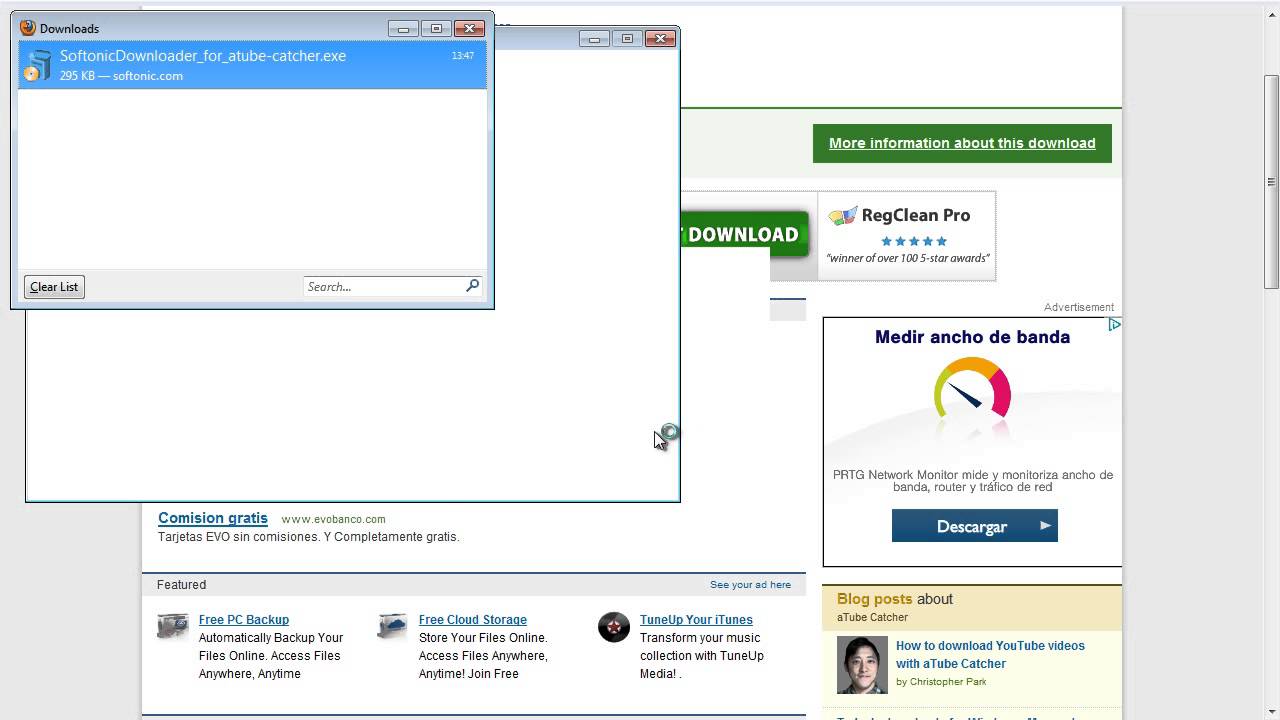Click the RegClean Pro logo icon
Screen dimensions: 1280x720
coord(843,216)
